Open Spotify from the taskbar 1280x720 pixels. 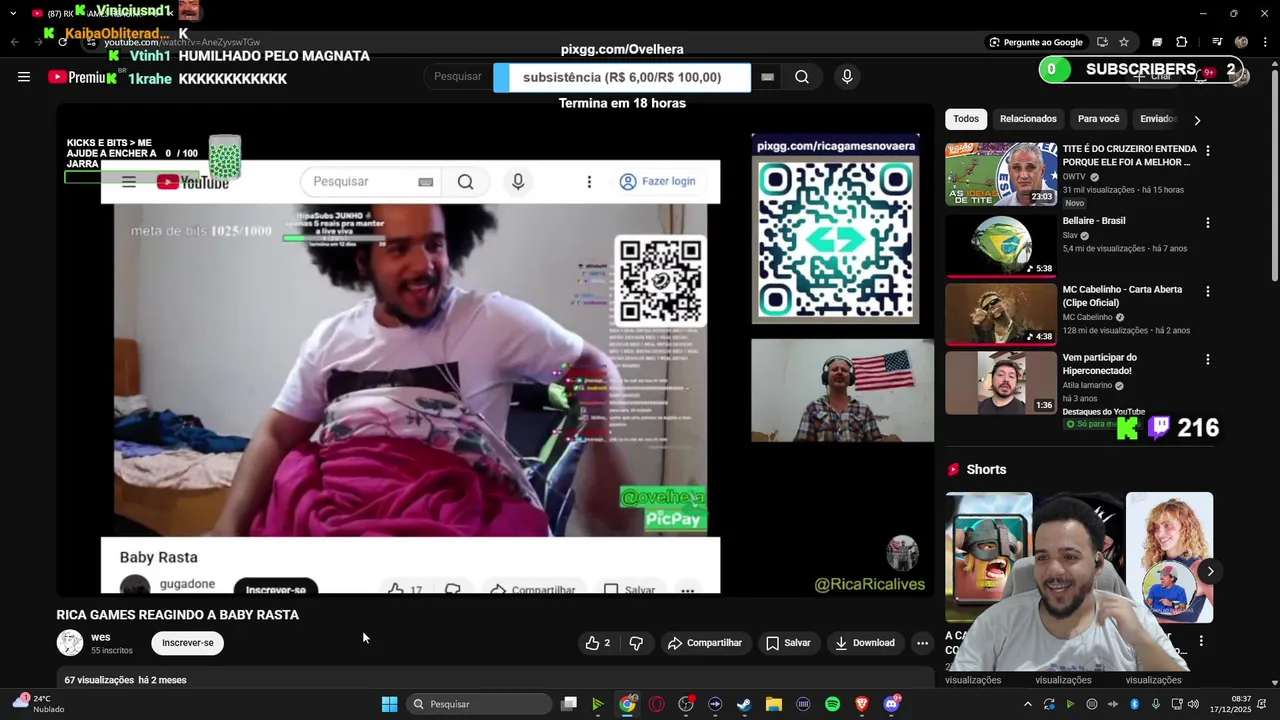click(x=832, y=704)
